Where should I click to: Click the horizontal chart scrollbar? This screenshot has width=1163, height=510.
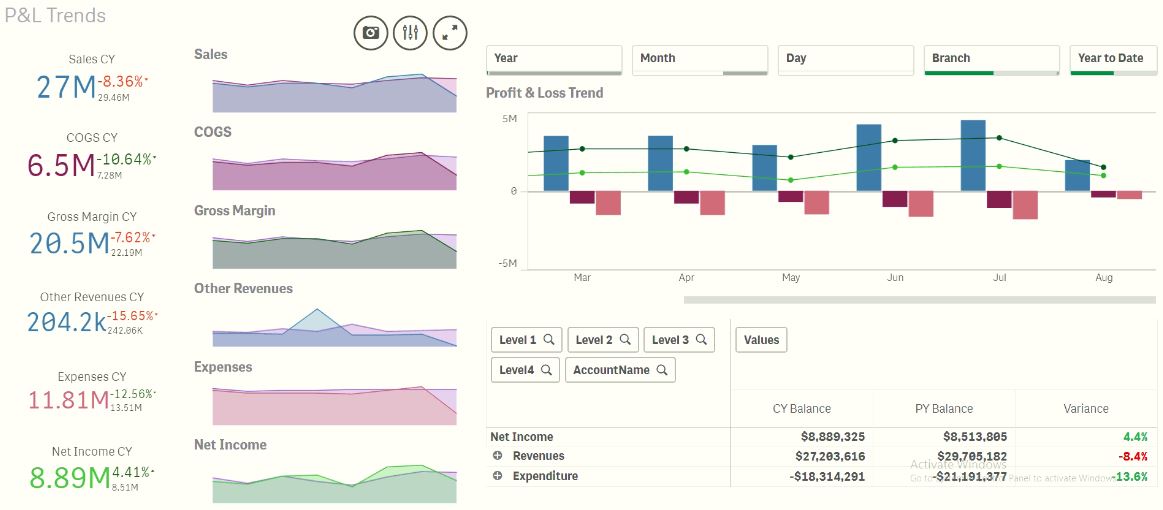pyautogui.click(x=920, y=299)
